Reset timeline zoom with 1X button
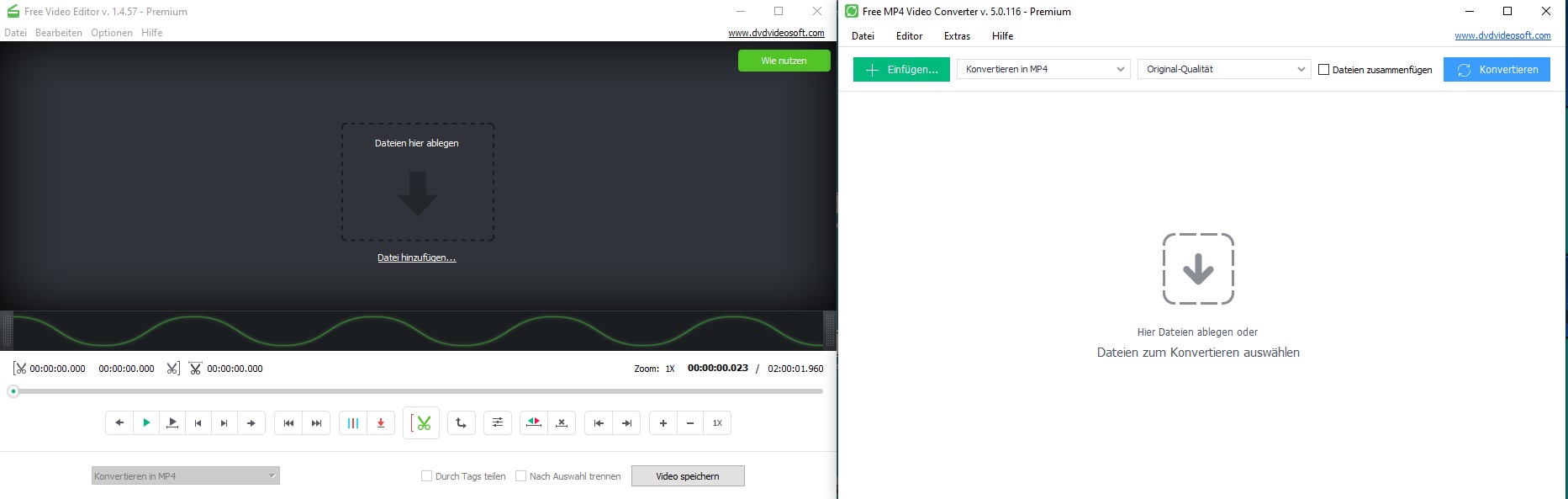 tap(717, 422)
